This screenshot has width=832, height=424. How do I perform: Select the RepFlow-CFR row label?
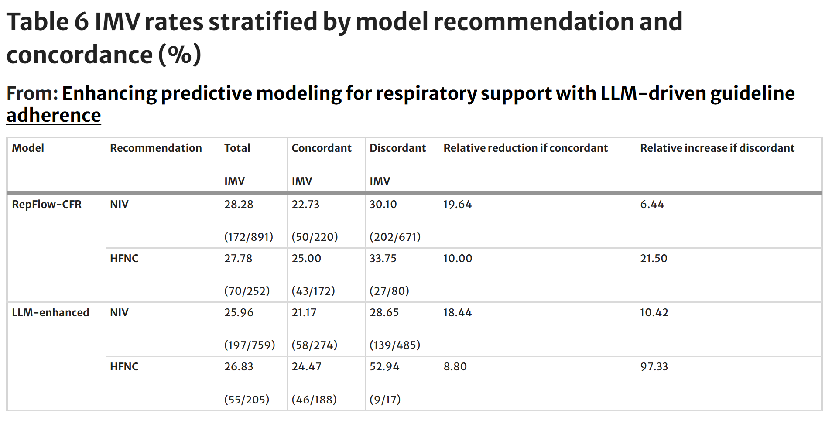(49, 204)
